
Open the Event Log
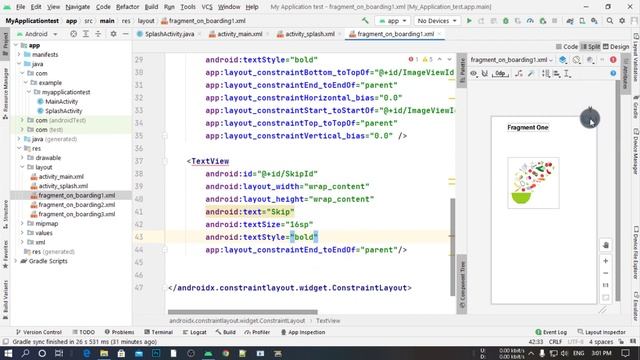pos(551,332)
